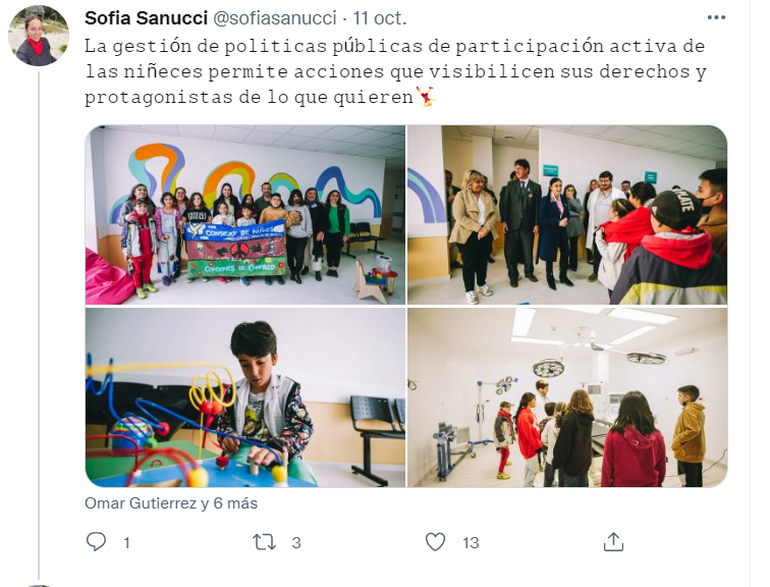
Task: Open the share upload icon
Action: [x=613, y=542]
